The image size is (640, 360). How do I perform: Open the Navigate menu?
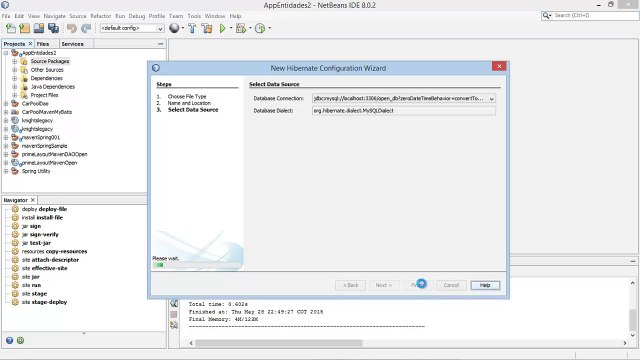[55, 16]
